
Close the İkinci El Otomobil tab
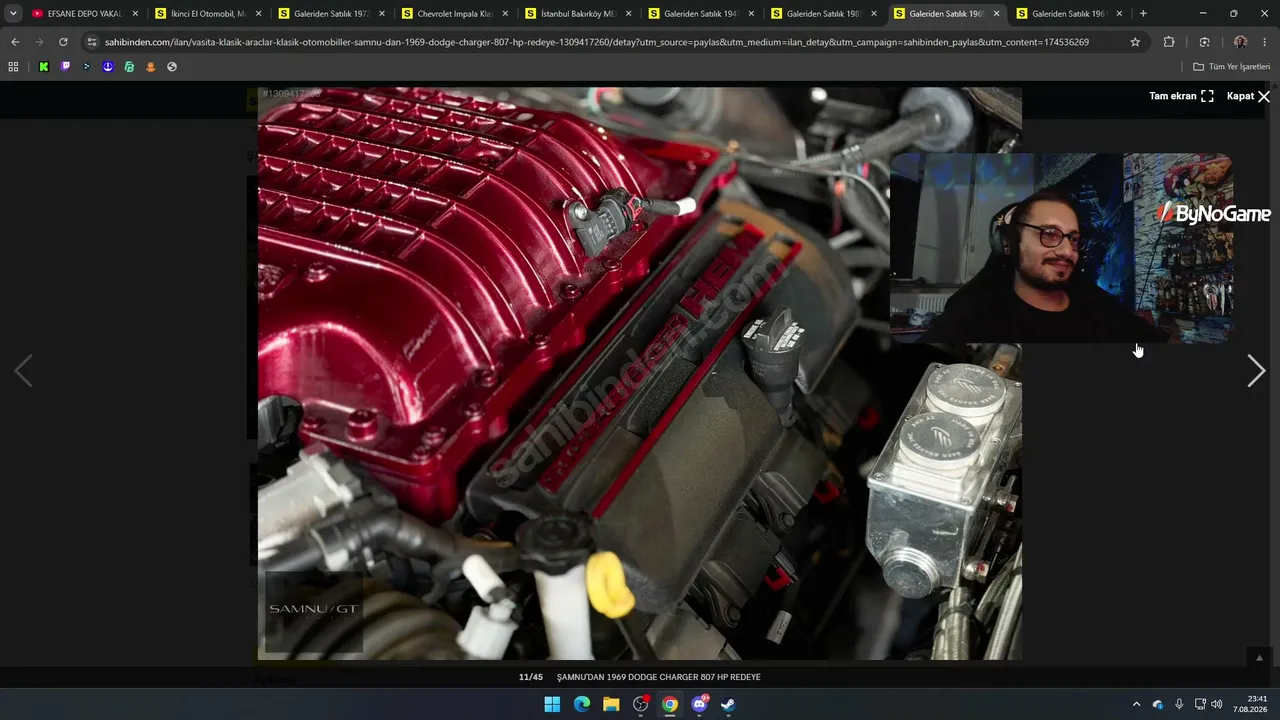tap(259, 14)
